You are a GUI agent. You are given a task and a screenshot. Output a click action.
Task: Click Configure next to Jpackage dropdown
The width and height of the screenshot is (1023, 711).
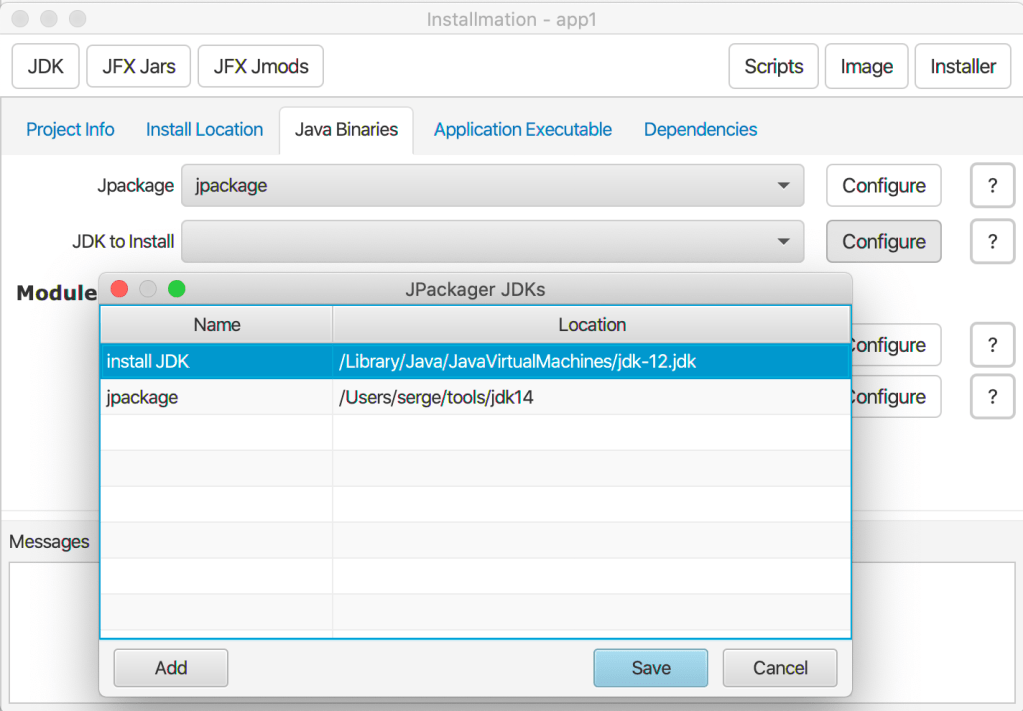tap(883, 186)
